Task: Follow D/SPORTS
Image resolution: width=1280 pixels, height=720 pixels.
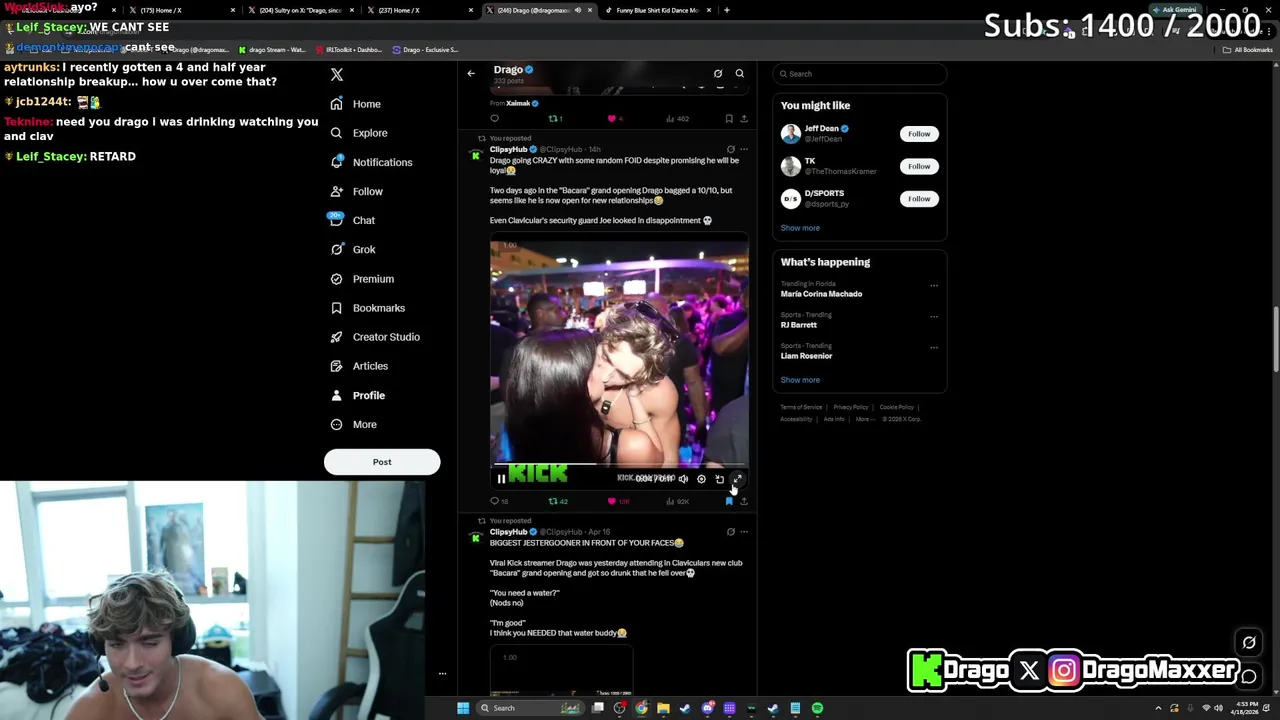Action: 919,199
